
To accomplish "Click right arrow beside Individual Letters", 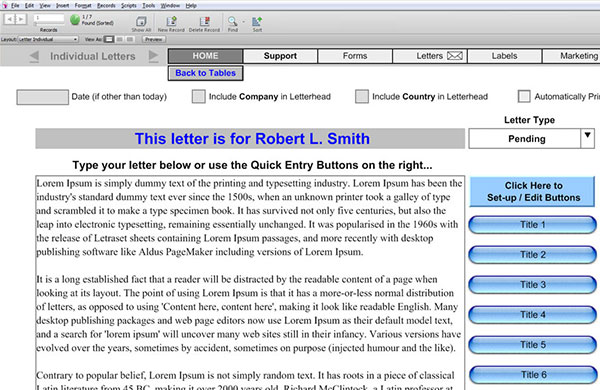I will (153, 56).
